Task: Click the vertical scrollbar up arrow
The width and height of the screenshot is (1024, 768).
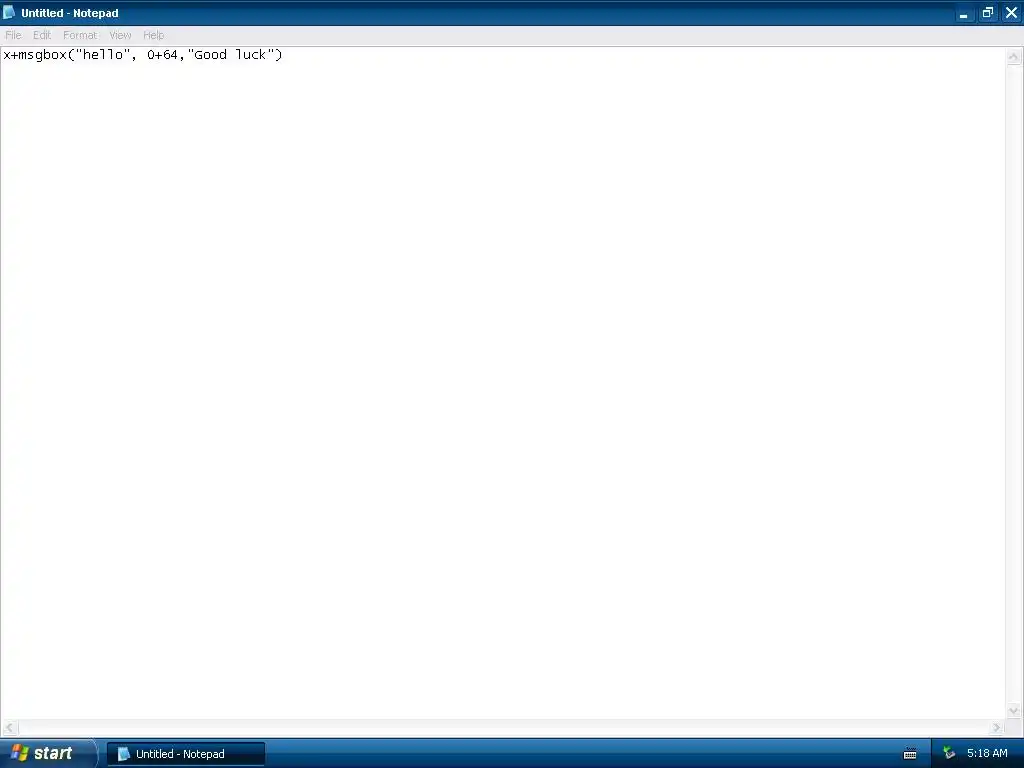Action: point(1014,57)
